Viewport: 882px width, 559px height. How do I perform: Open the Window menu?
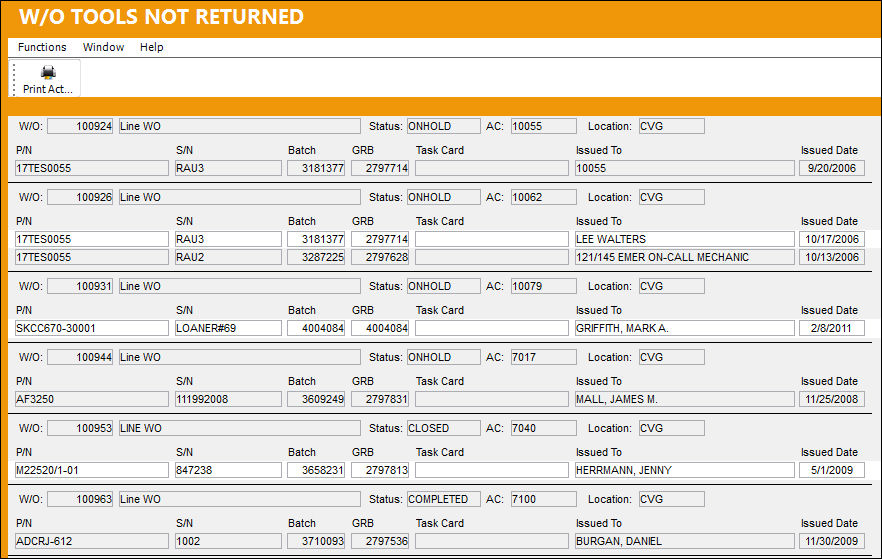[104, 47]
